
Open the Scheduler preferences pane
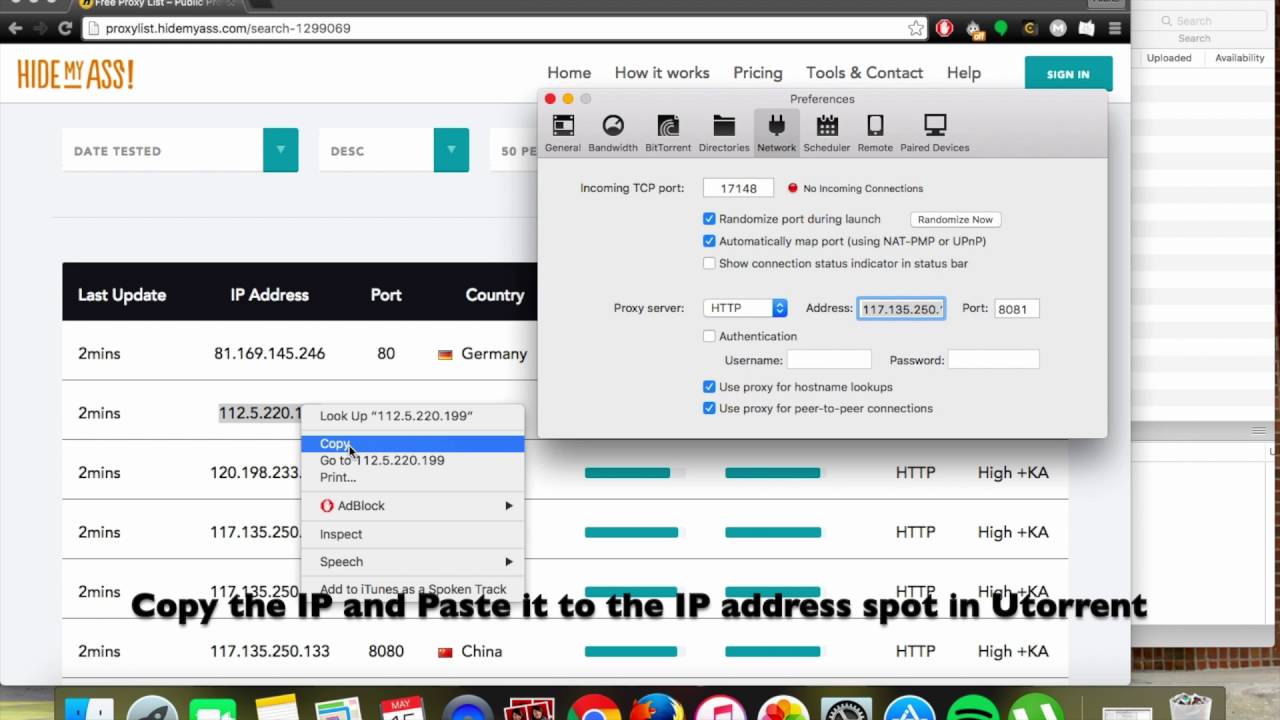[827, 133]
